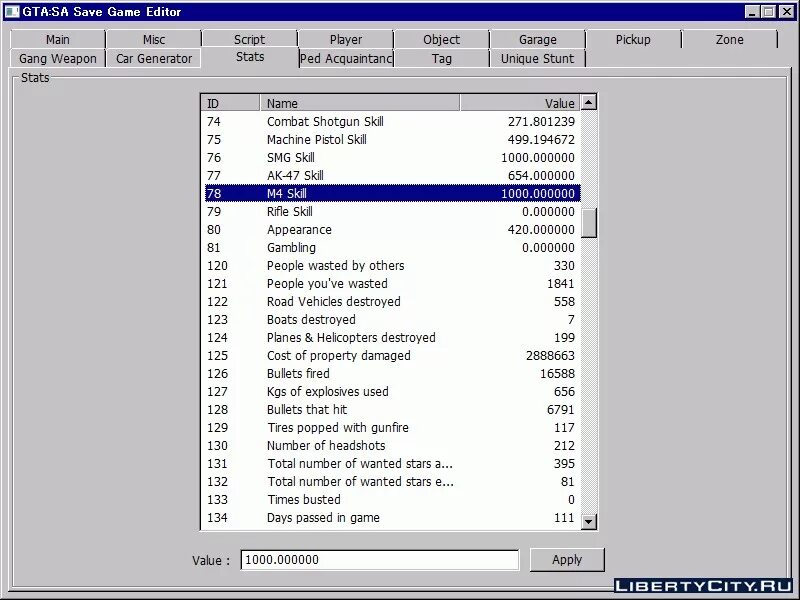The width and height of the screenshot is (800, 600).
Task: Open the Ped Acquaintance tab
Action: [x=346, y=59]
